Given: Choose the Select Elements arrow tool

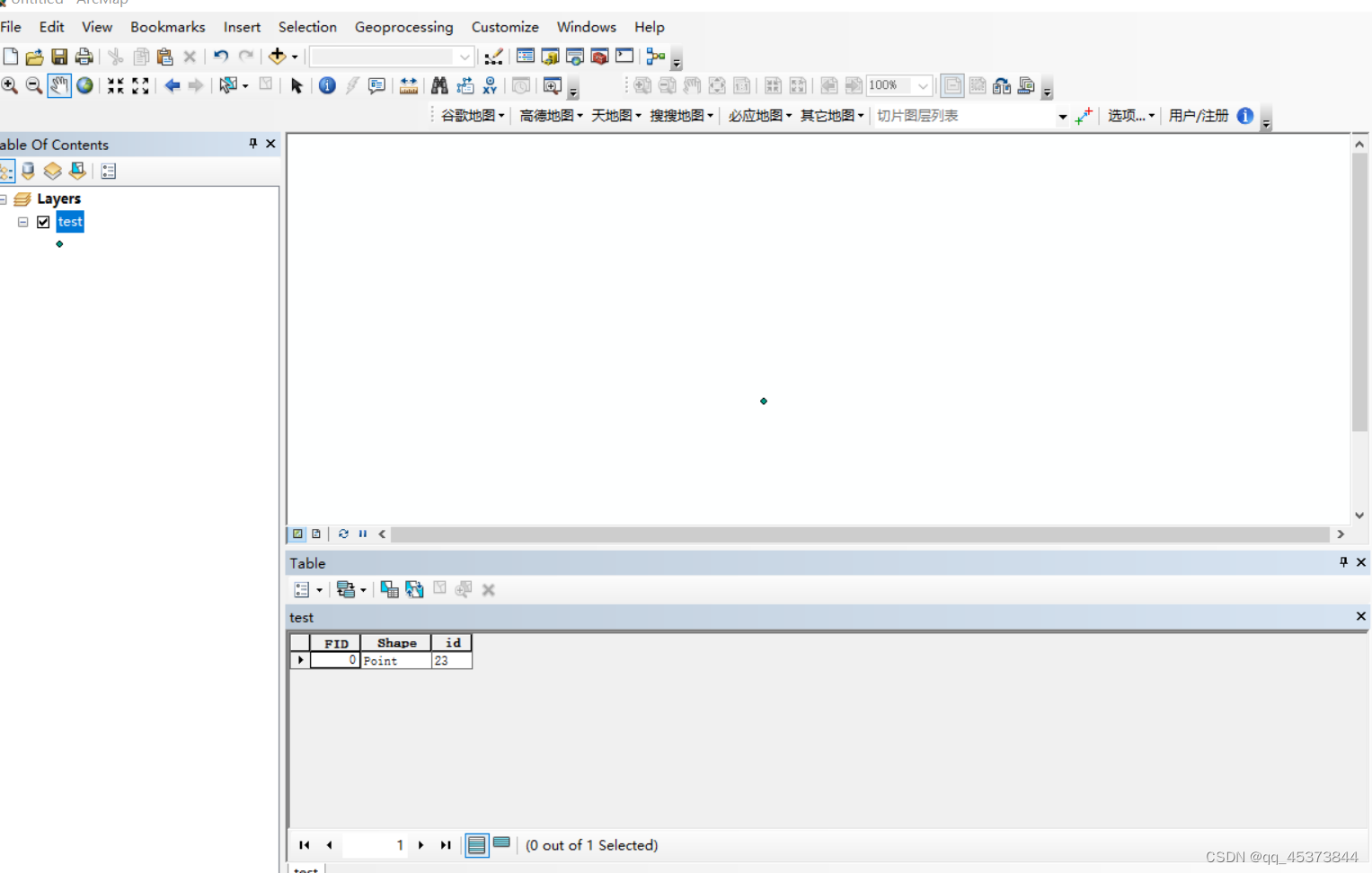Looking at the screenshot, I should (297, 85).
